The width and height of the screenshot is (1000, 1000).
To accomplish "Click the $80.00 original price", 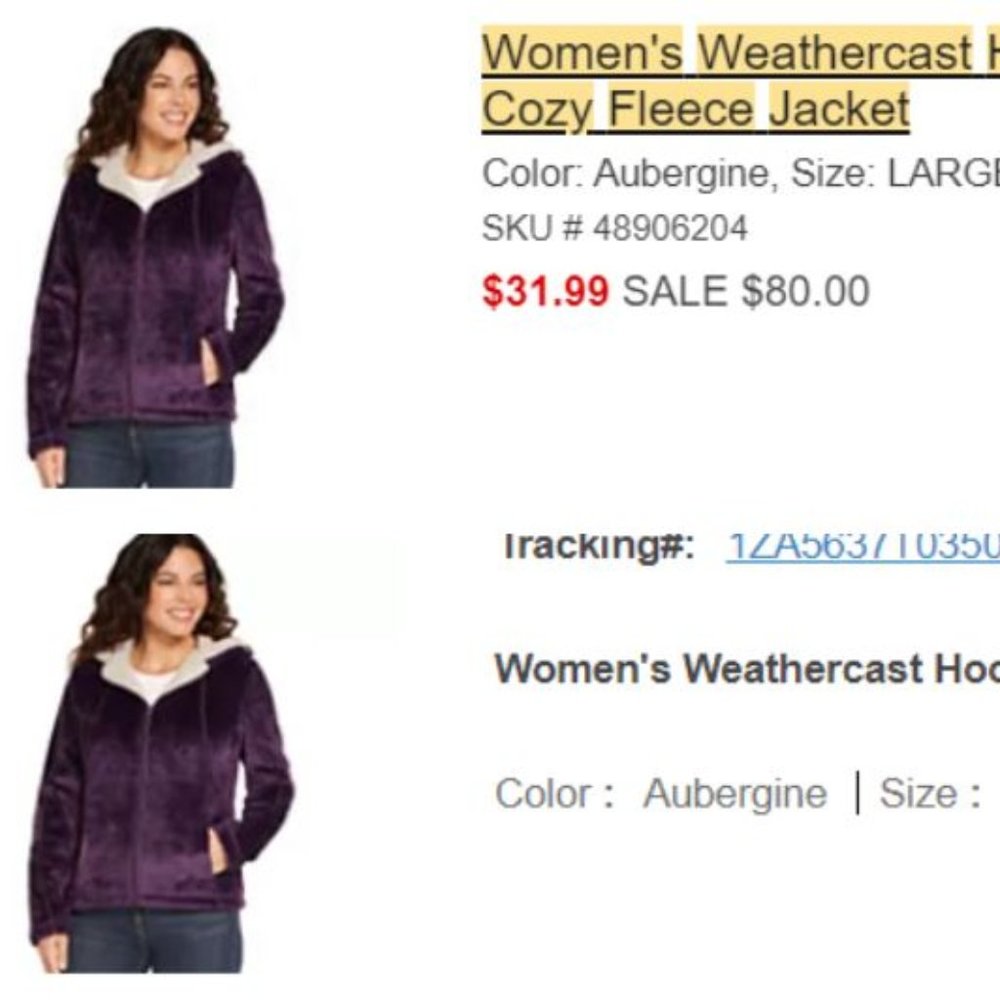I will [805, 291].
